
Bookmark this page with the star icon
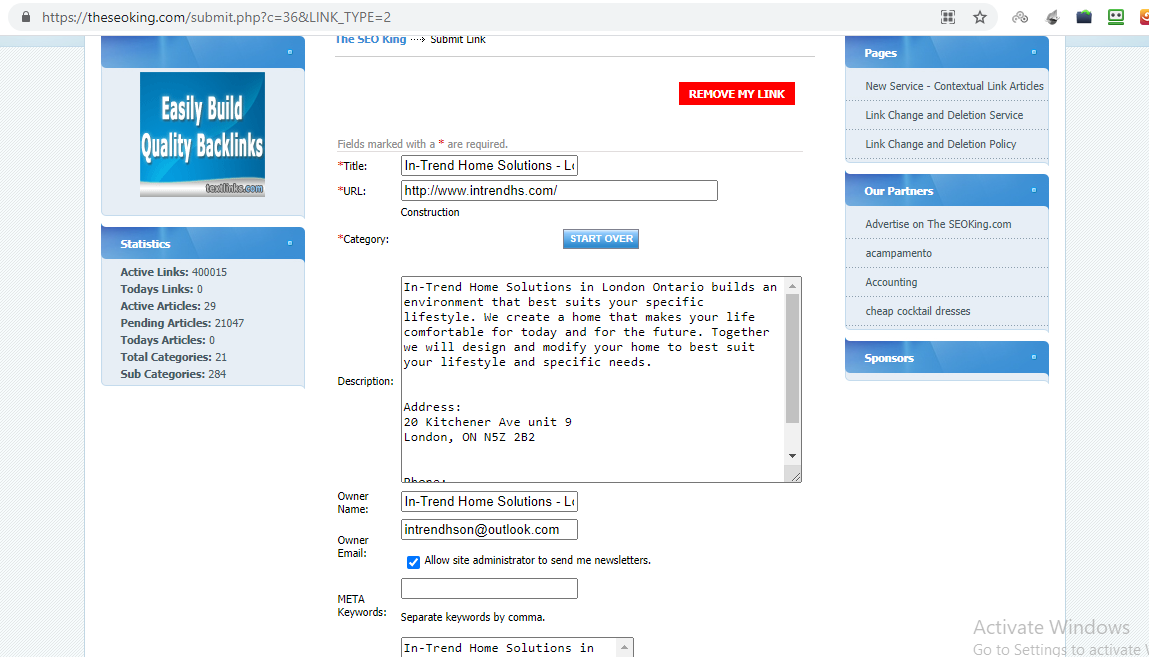coord(980,17)
